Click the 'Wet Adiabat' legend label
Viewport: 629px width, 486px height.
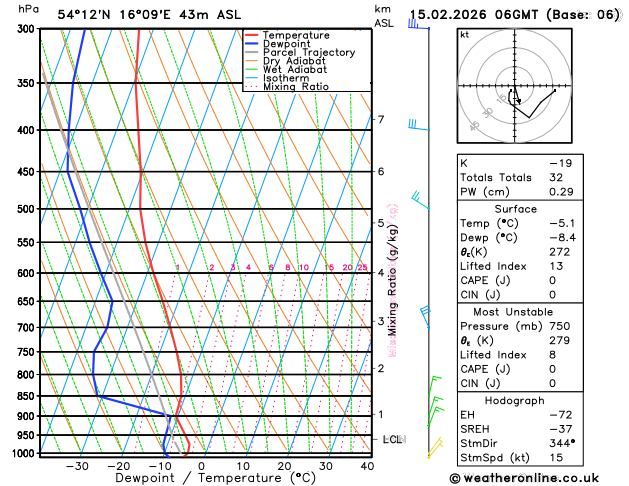(295, 69)
